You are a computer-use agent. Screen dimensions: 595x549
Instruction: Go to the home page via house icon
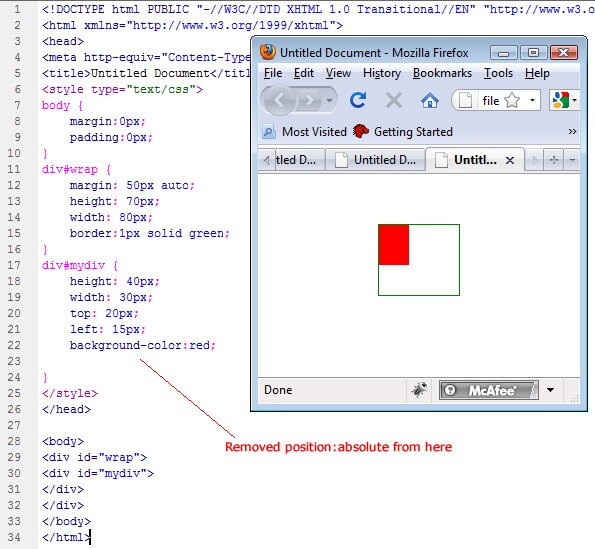pyautogui.click(x=430, y=101)
